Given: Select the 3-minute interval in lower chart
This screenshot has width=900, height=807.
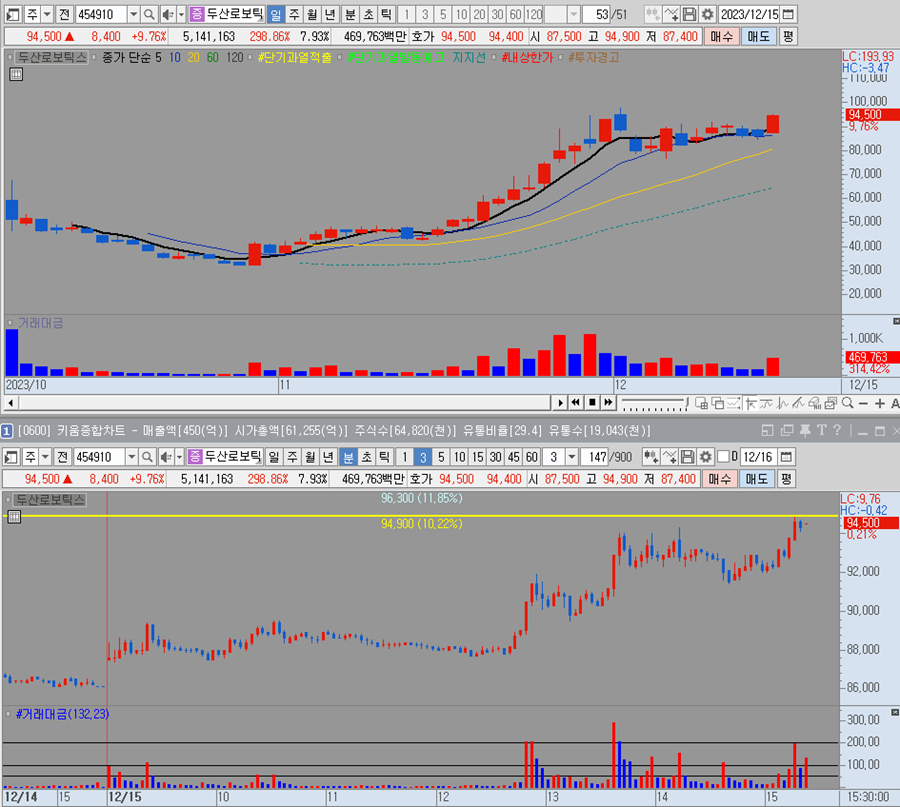Looking at the screenshot, I should click(423, 457).
